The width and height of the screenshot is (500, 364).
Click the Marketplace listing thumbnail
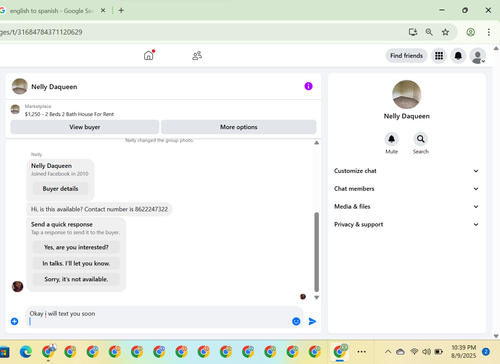(15, 109)
